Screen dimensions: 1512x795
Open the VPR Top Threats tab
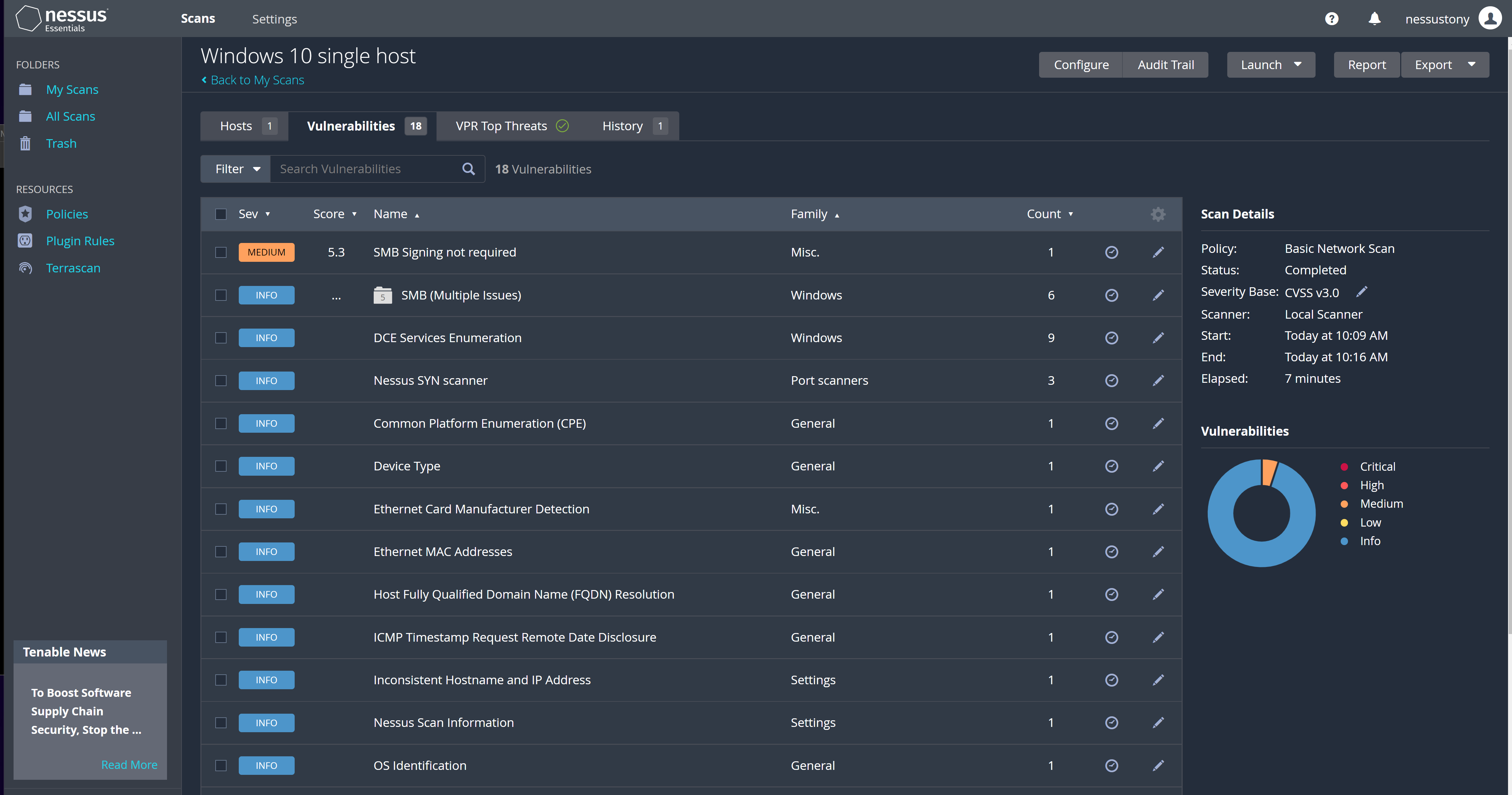(x=501, y=126)
